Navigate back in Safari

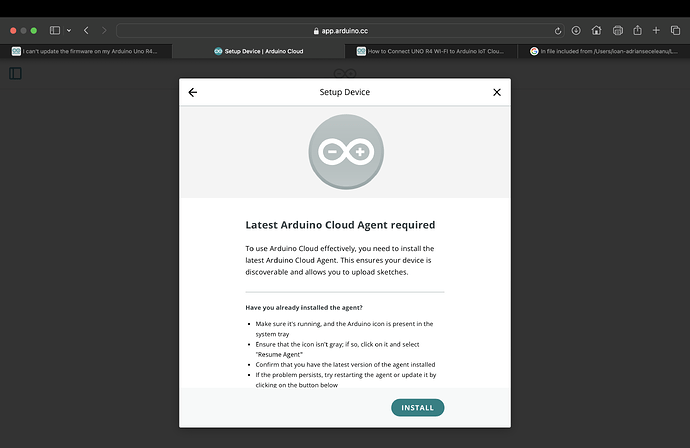click(86, 30)
